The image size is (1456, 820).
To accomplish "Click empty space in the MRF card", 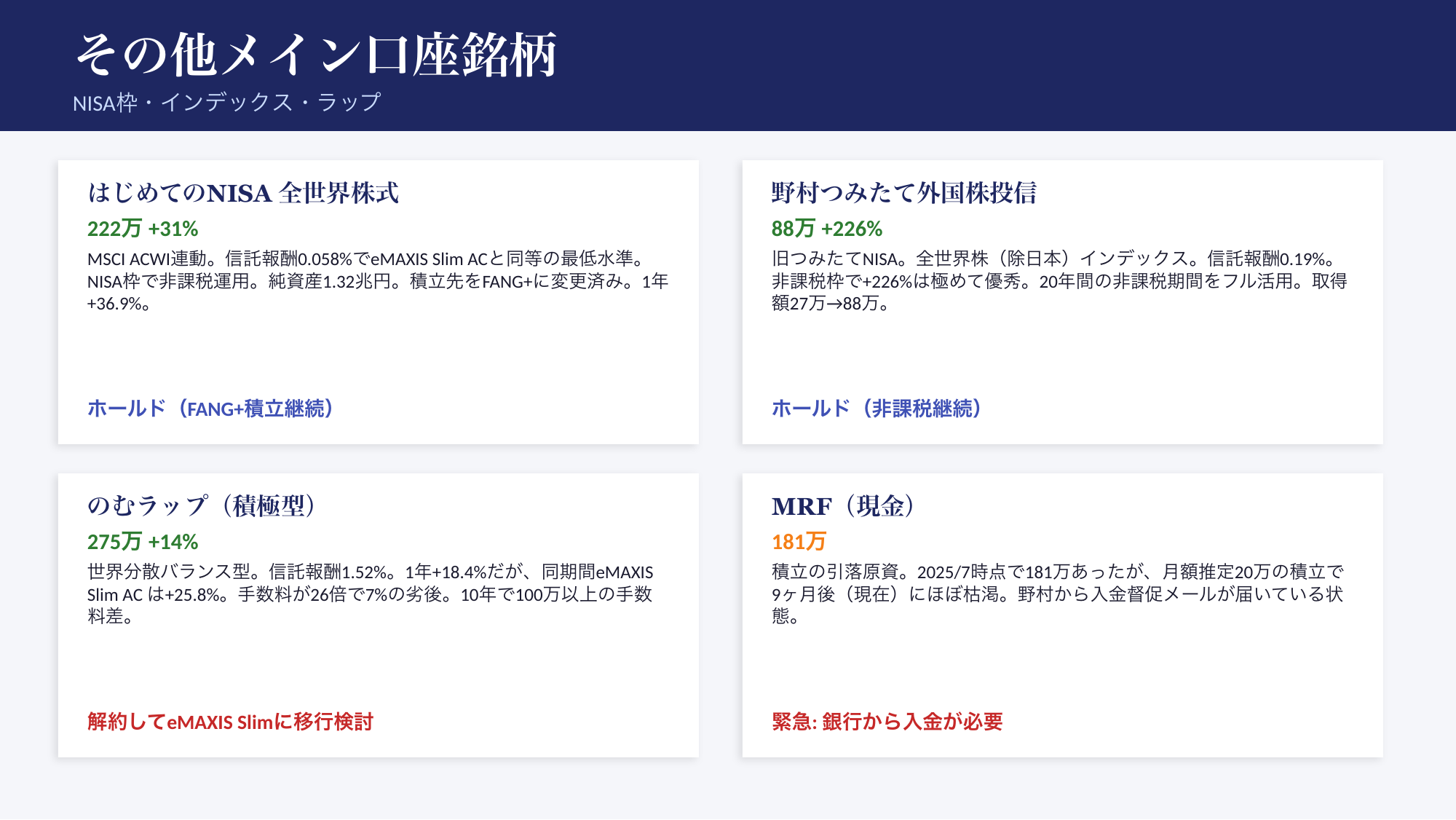I will 1165,670.
